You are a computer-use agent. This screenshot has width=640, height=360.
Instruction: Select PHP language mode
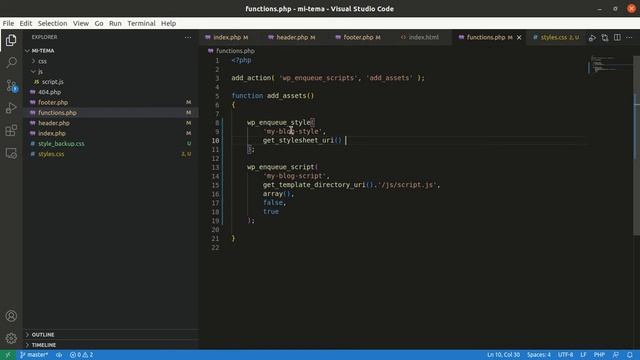coord(599,355)
